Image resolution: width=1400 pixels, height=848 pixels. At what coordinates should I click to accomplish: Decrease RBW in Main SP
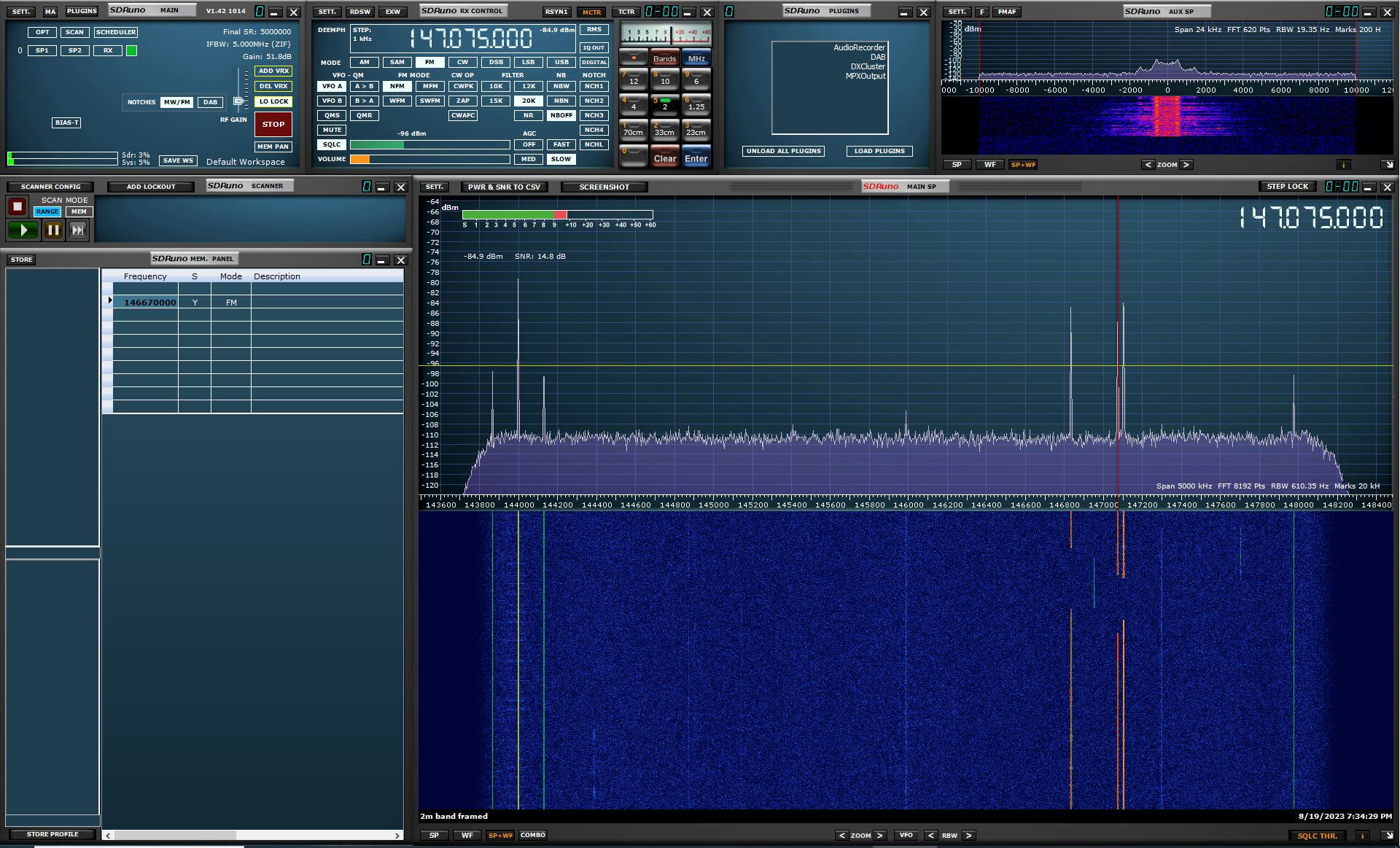click(x=930, y=836)
